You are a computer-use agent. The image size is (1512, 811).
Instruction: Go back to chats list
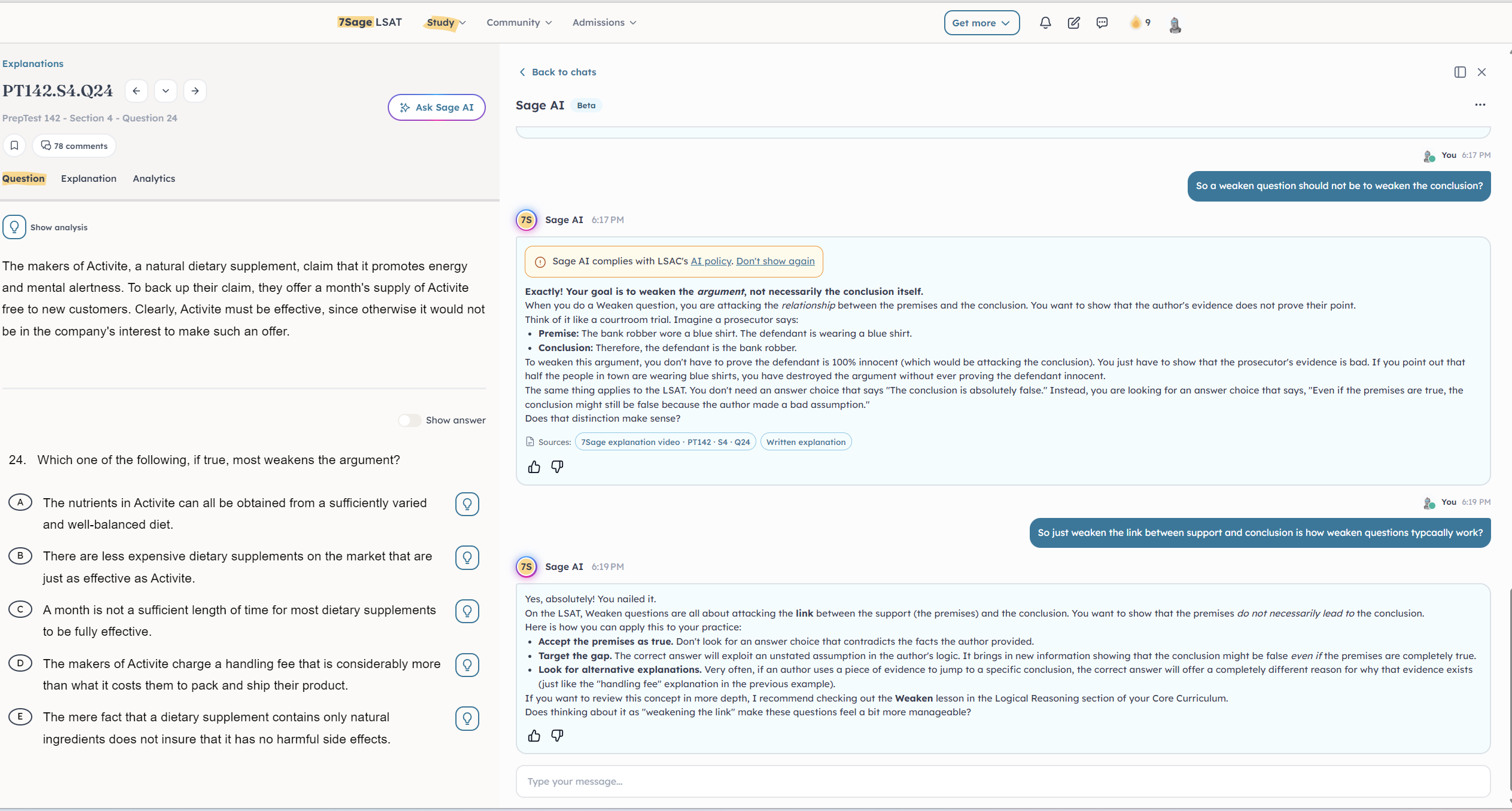coord(558,72)
